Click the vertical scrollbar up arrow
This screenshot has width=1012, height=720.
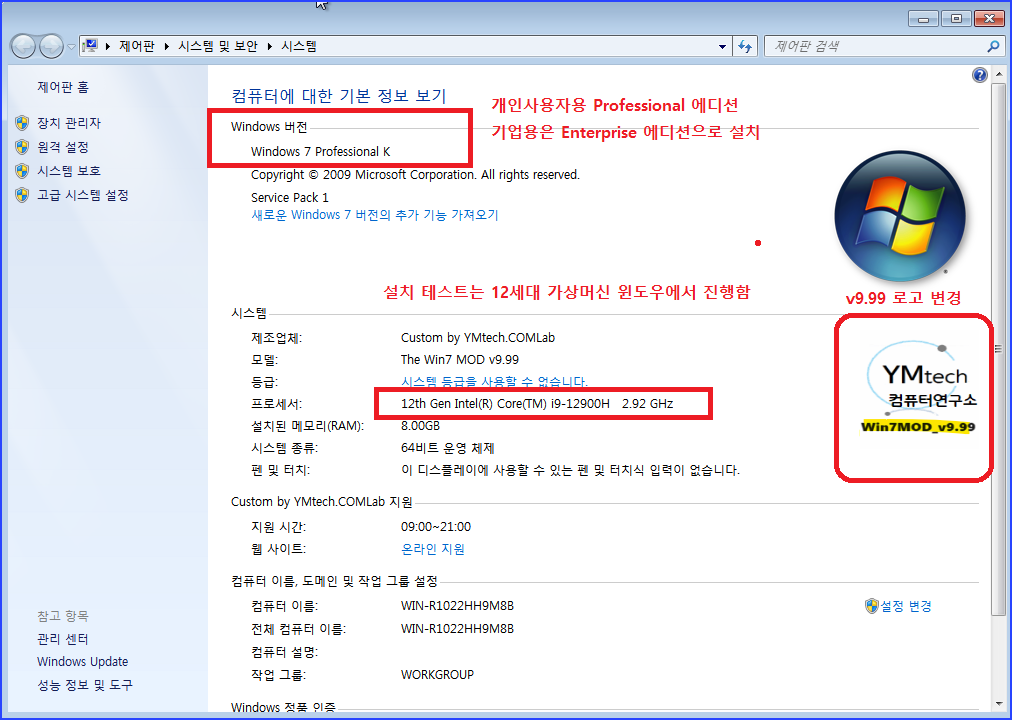click(998, 75)
